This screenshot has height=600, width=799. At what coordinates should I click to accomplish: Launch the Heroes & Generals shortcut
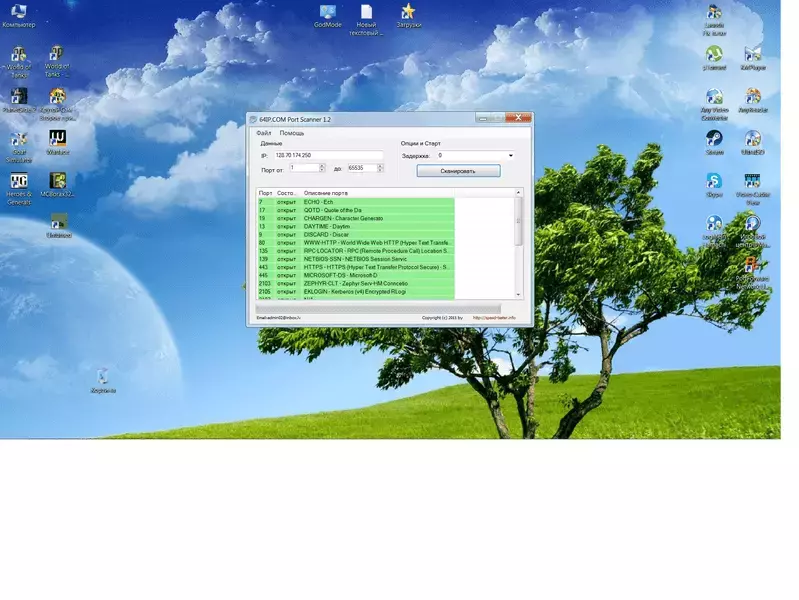19,189
